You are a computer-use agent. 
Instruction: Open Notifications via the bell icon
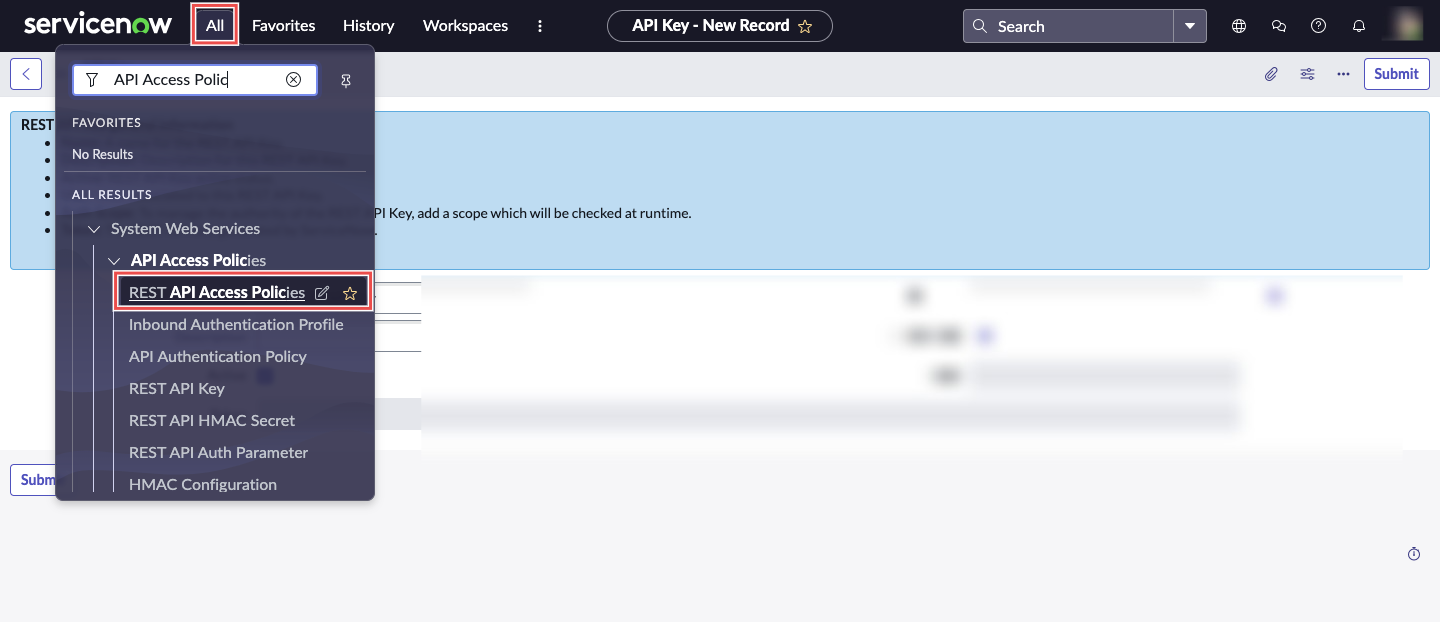[1359, 25]
